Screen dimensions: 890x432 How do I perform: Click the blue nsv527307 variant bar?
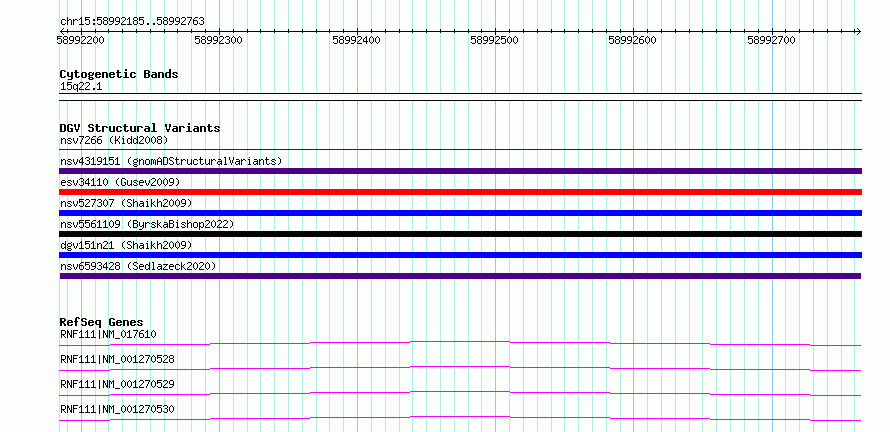click(x=460, y=213)
